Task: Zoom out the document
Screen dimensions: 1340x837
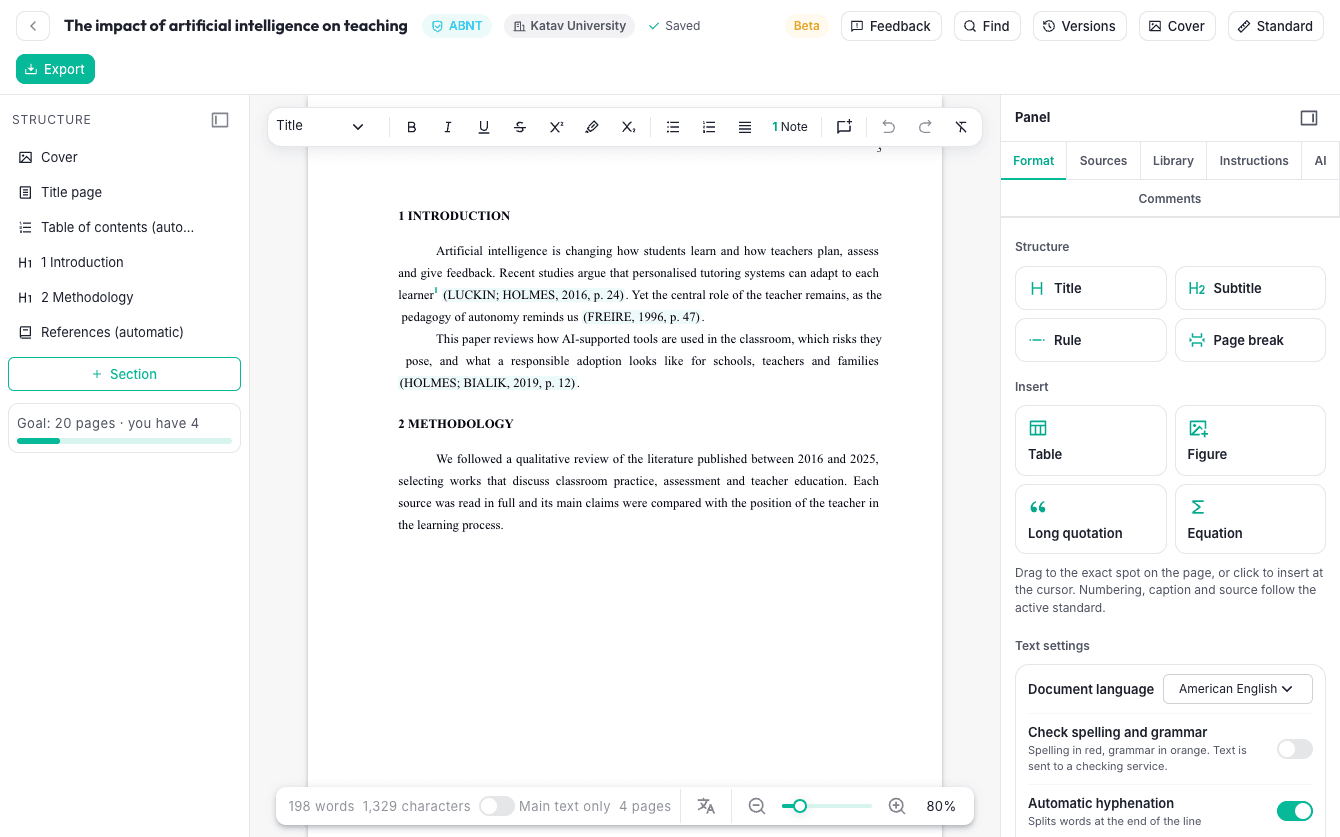Action: [757, 806]
